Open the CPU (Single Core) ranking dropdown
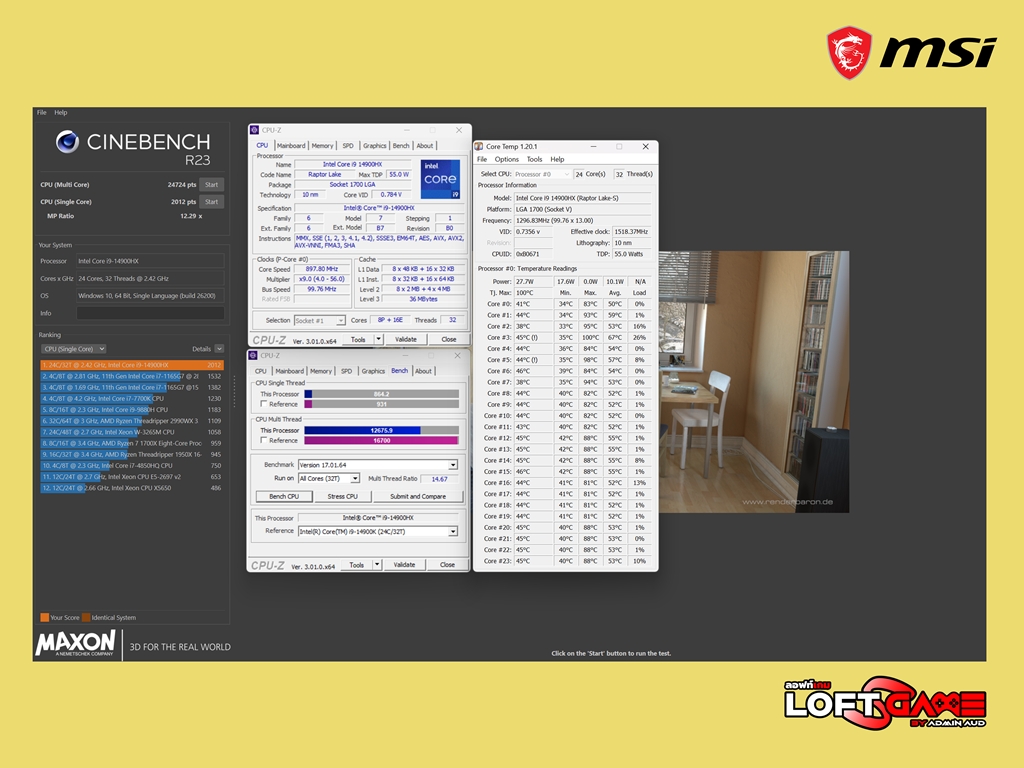Viewport: 1024px width, 768px height. point(74,349)
